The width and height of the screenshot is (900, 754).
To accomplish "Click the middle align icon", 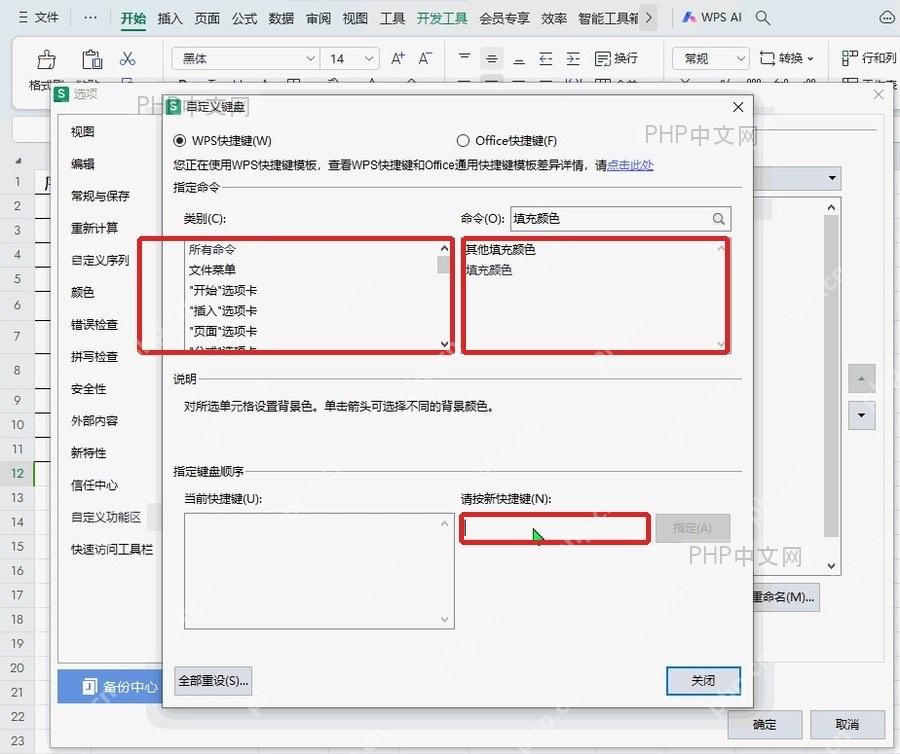I will coord(491,59).
